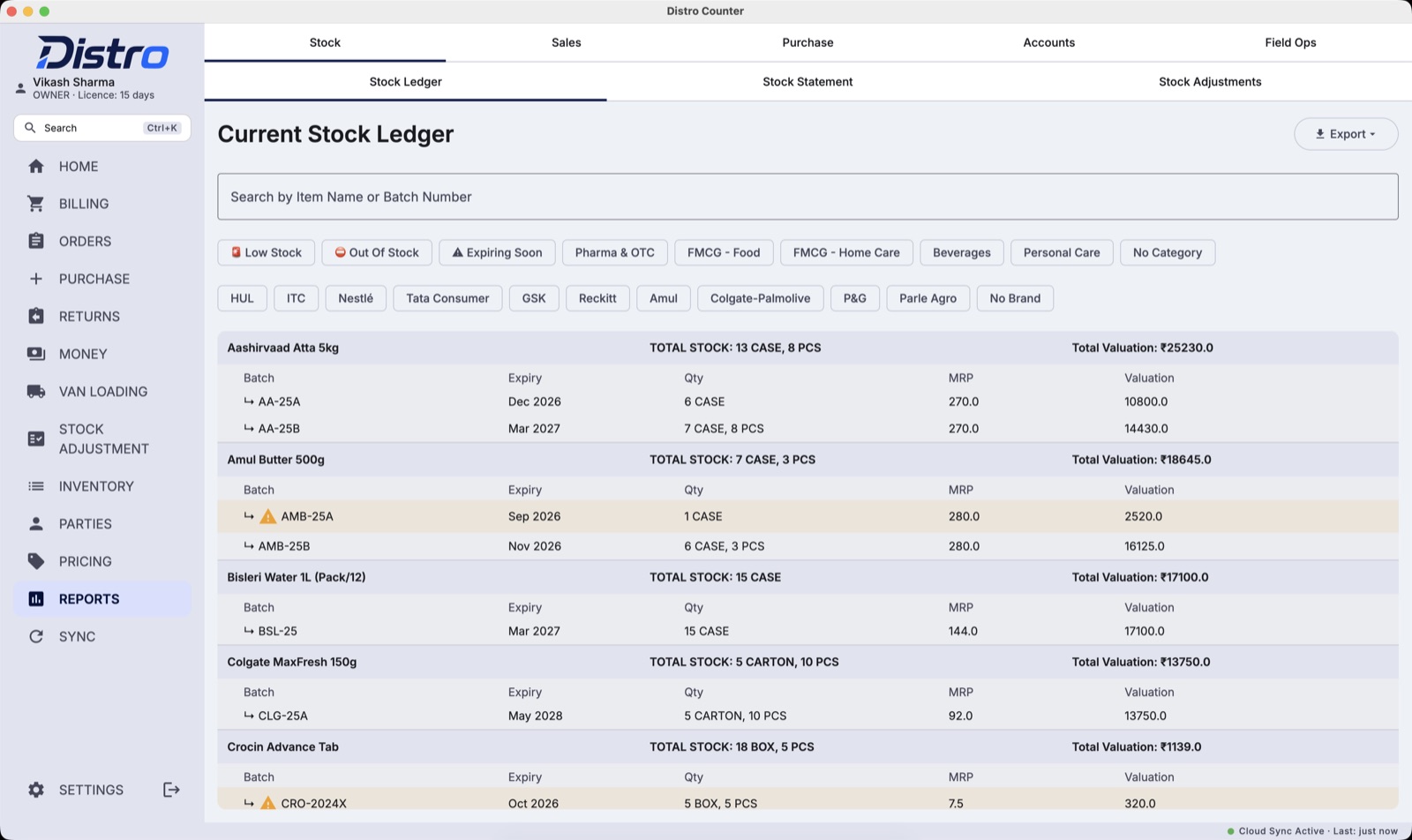1412x840 pixels.
Task: Filter by HUL brand
Action: pyautogui.click(x=242, y=298)
